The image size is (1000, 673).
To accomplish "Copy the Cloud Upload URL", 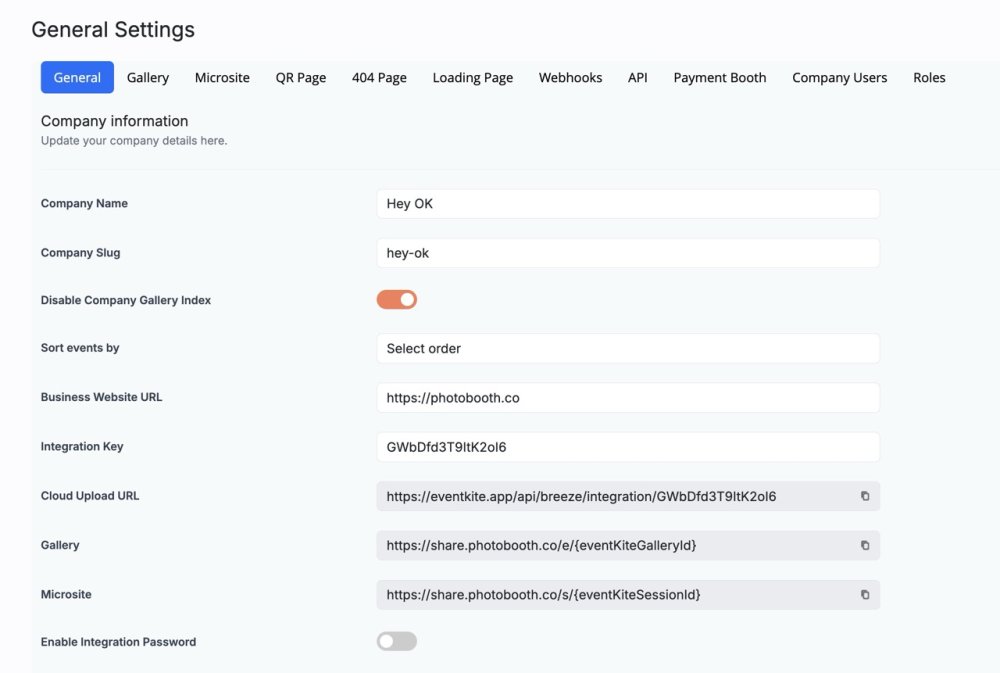I will [x=865, y=496].
